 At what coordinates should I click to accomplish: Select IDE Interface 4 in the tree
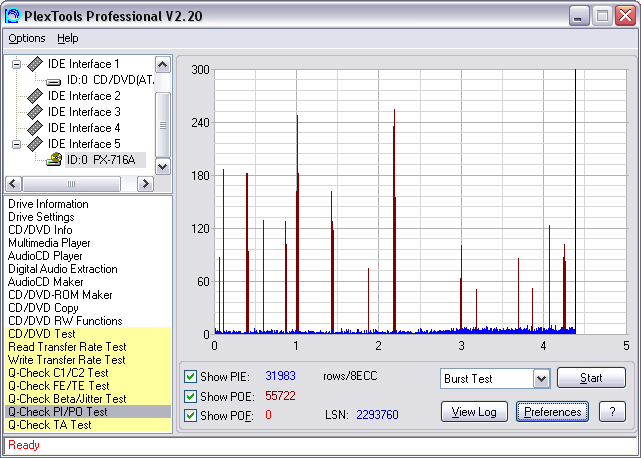(84, 128)
